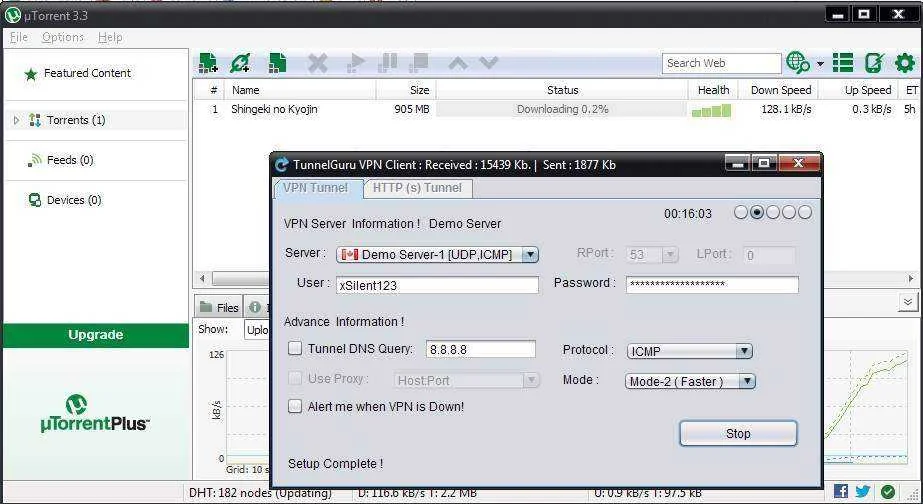This screenshot has height=504, width=923.
Task: Toggle the Use Proxy checkbox
Action: [295, 378]
